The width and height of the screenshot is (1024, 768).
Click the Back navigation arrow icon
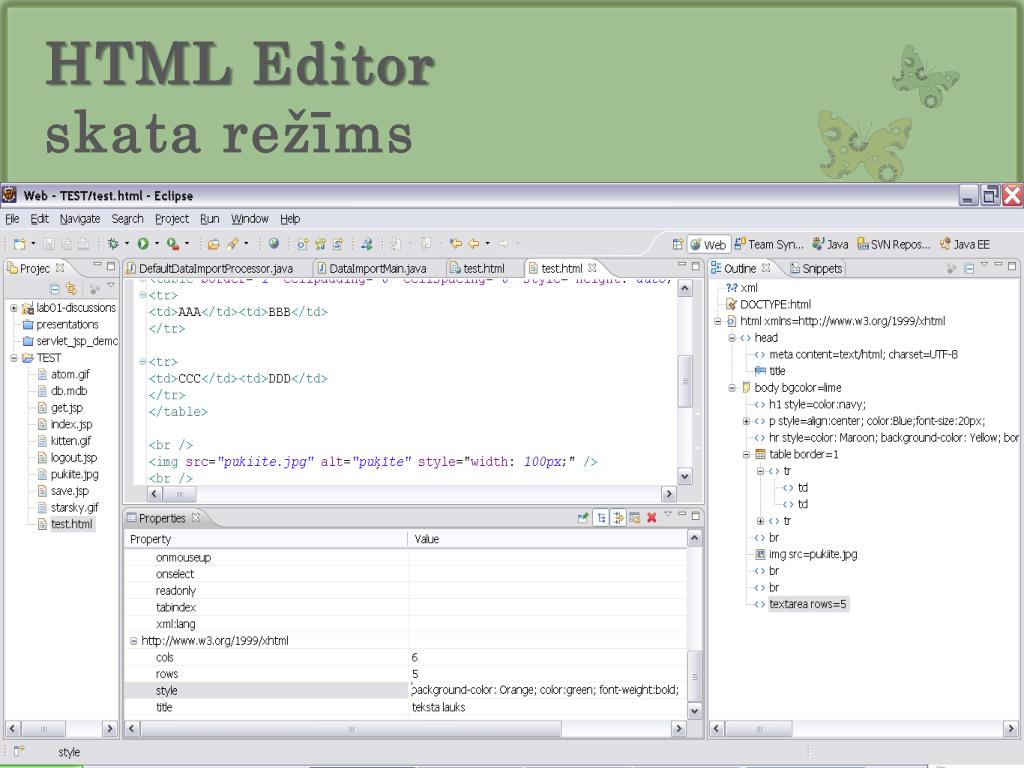coord(474,244)
